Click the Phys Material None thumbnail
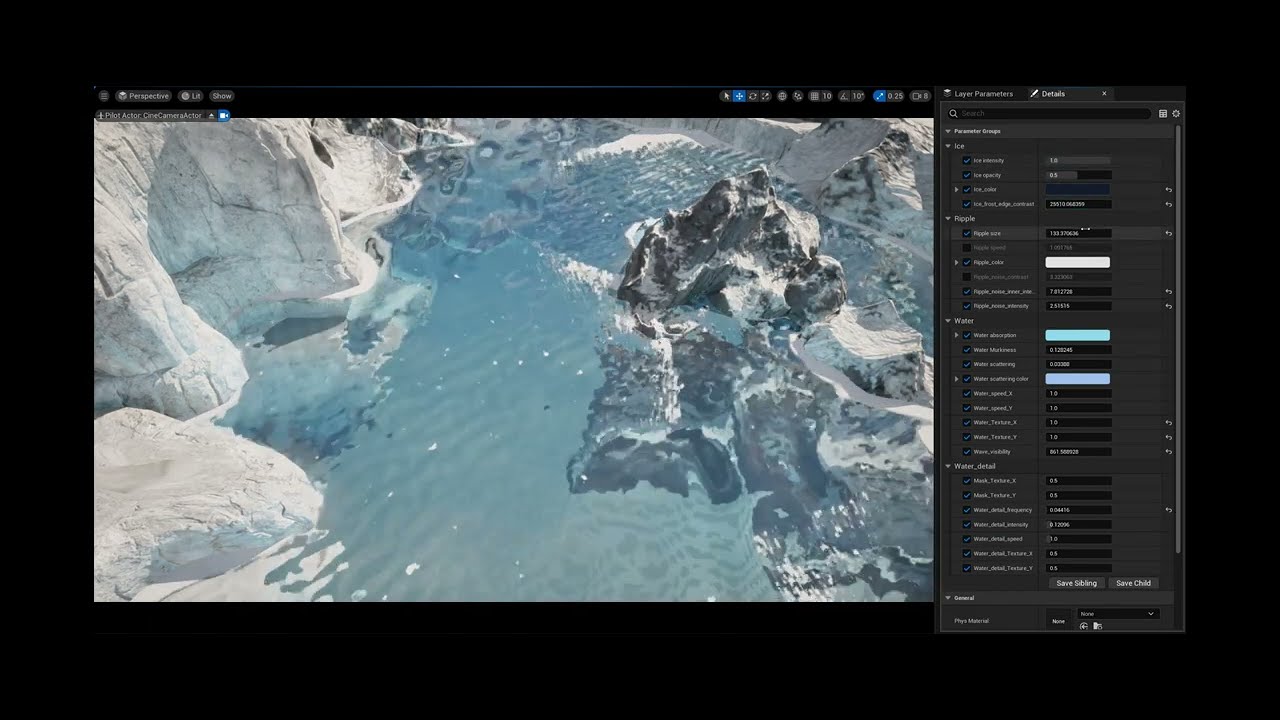1280x720 pixels. click(x=1058, y=621)
